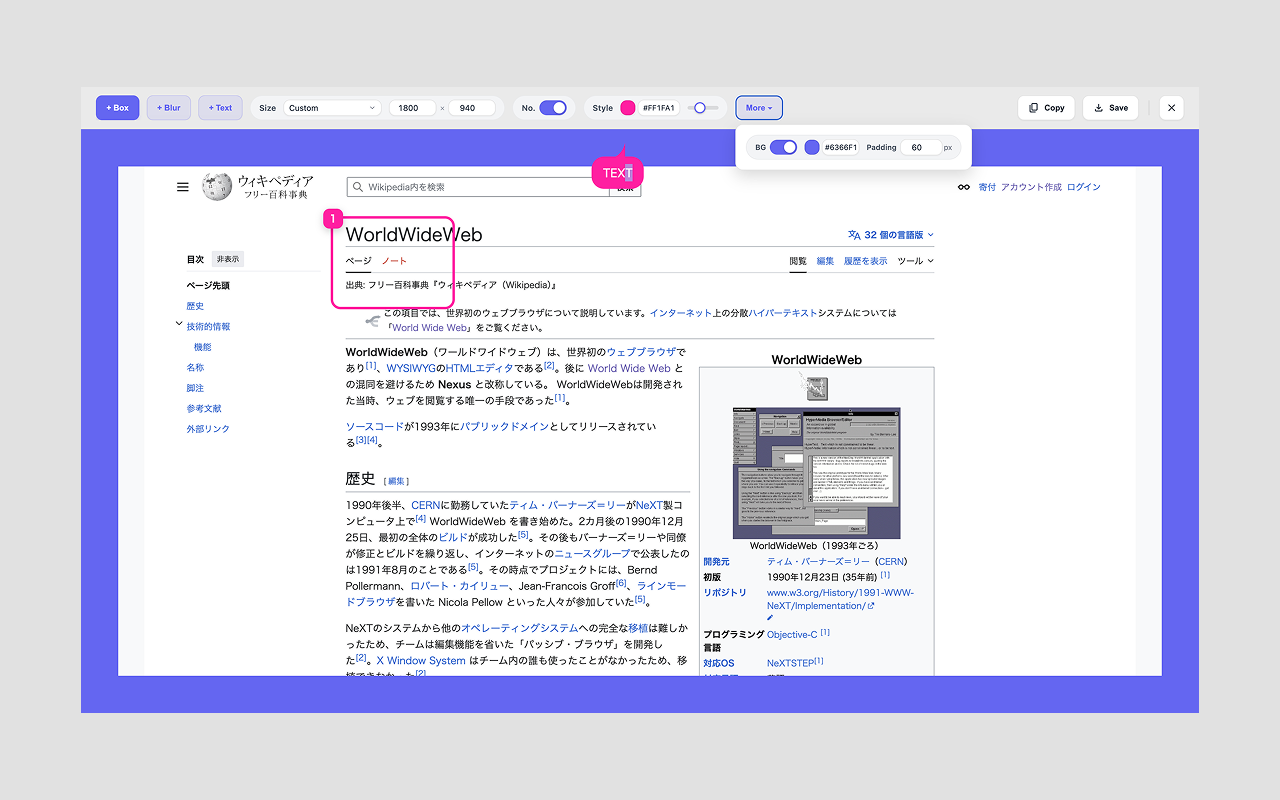Viewport: 1280px width, 800px height.
Task: Expand the 32 languages dropdown
Action: pyautogui.click(x=891, y=235)
